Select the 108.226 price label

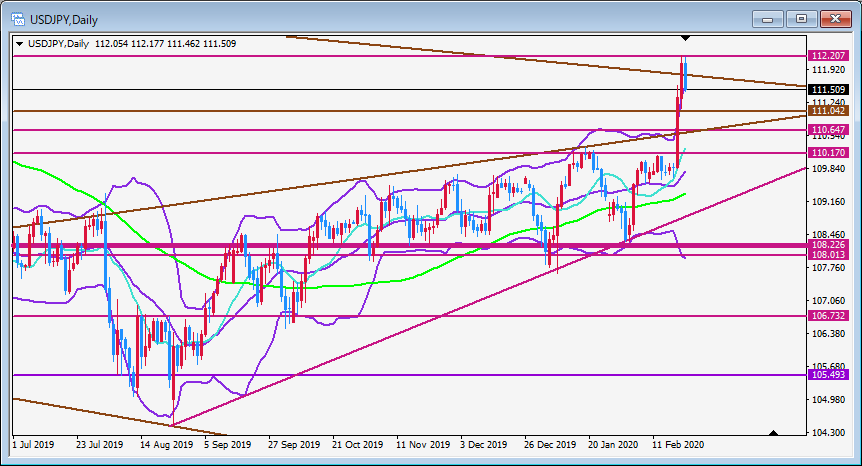pyautogui.click(x=828, y=245)
